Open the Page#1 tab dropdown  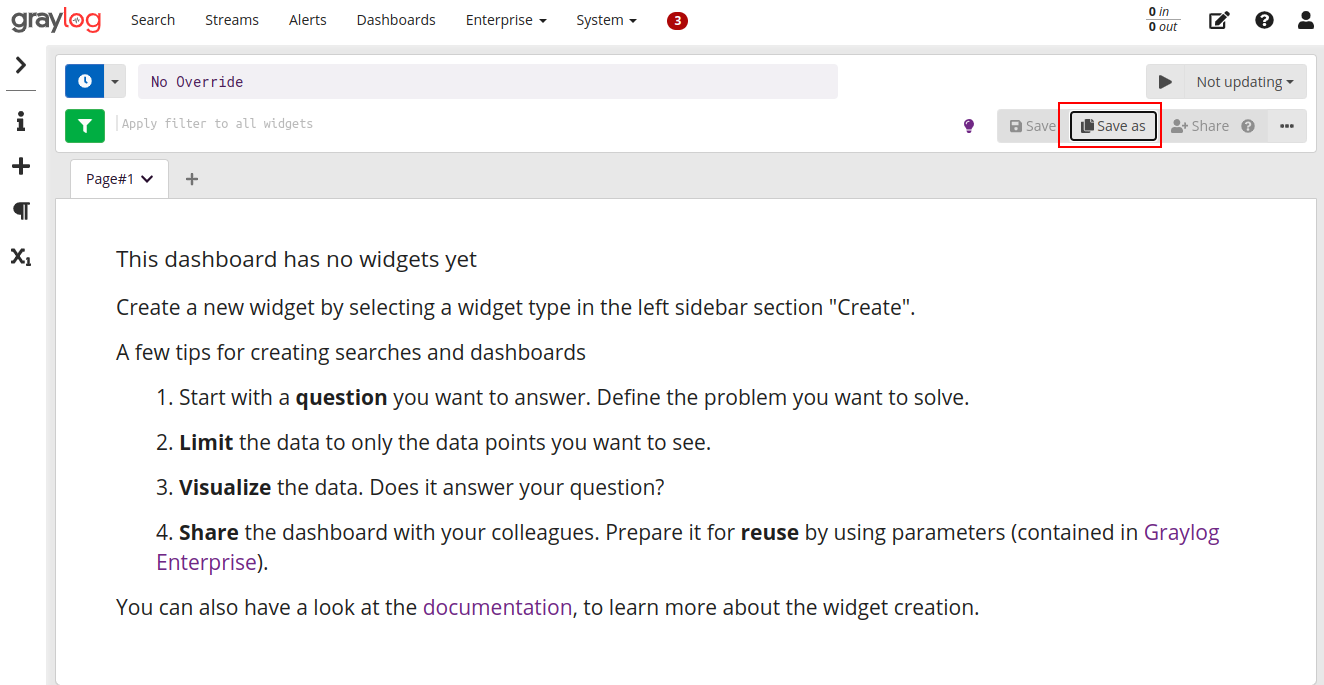[x=119, y=179]
